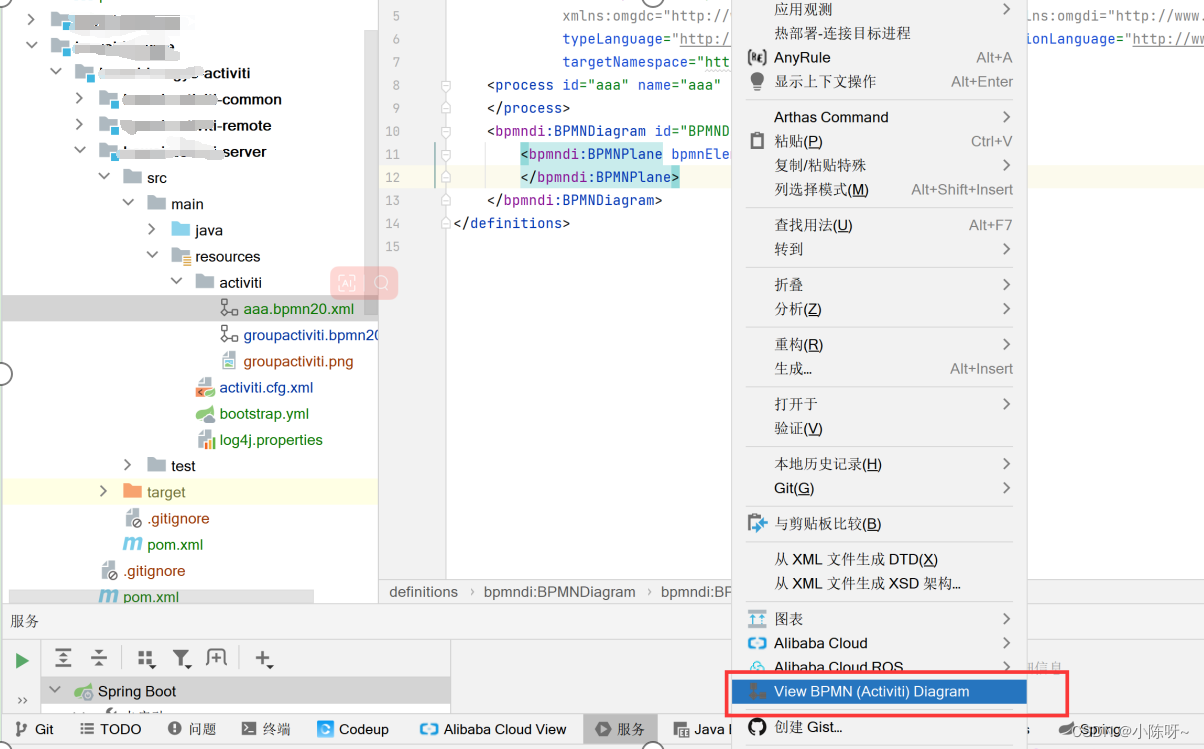Click the bpmndi:BPMNDiagram breadcrumb
The image size is (1204, 749).
pyautogui.click(x=560, y=592)
